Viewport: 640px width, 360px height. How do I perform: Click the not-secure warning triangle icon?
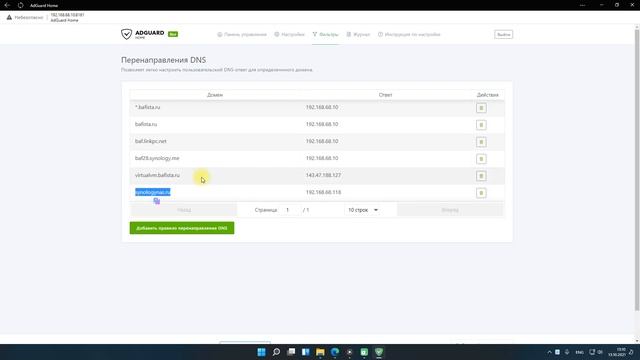point(9,17)
